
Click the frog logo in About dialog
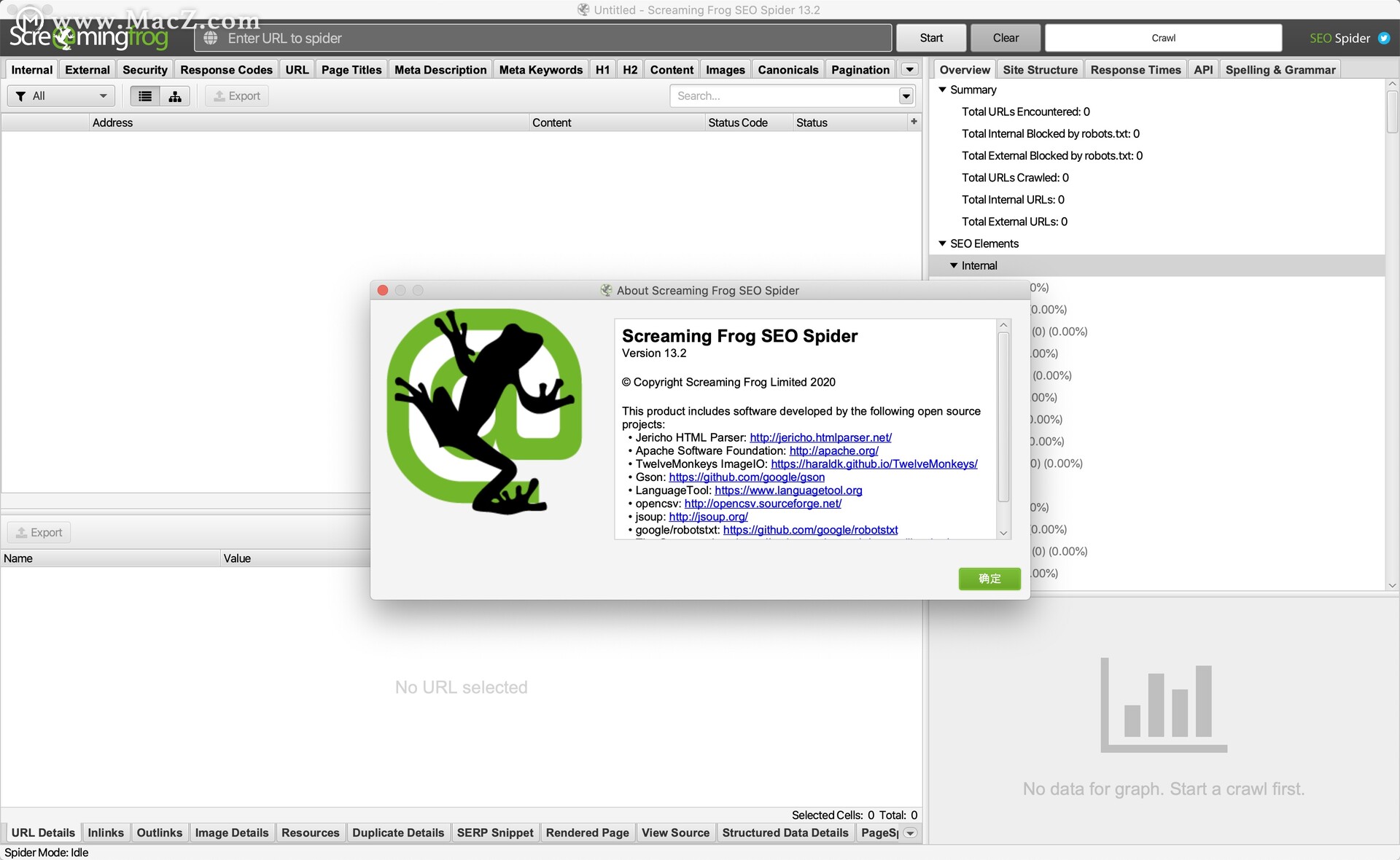click(x=484, y=411)
